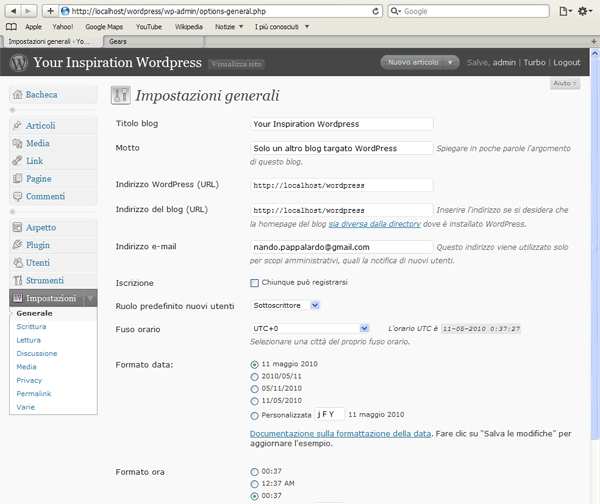Click the Logout link
Viewport: 600px width, 504px height.
point(566,62)
